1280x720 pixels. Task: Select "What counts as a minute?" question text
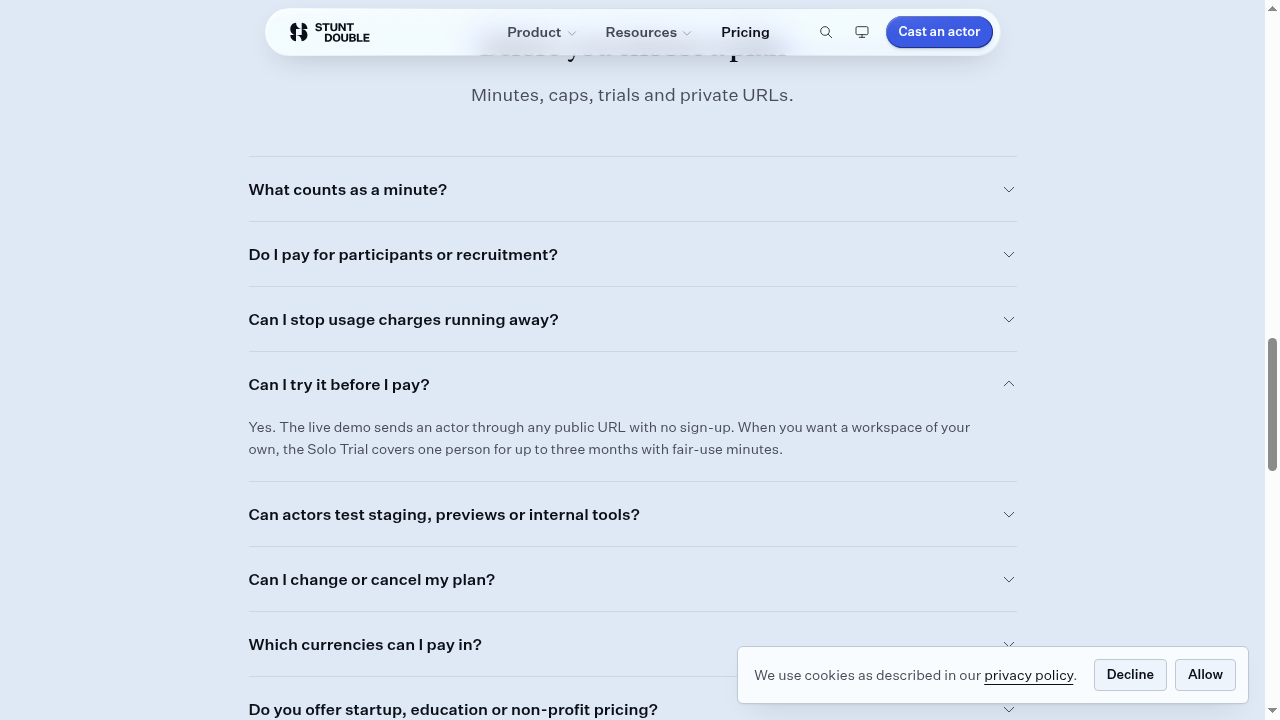(x=348, y=189)
